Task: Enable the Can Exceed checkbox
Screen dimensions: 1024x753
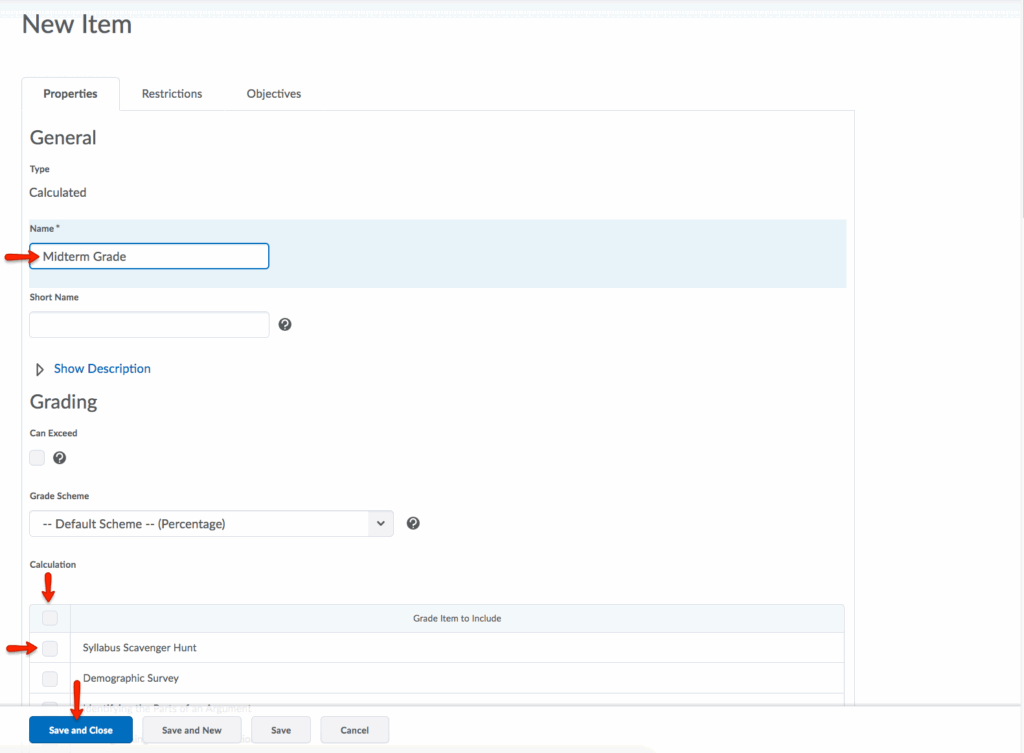Action: point(37,458)
